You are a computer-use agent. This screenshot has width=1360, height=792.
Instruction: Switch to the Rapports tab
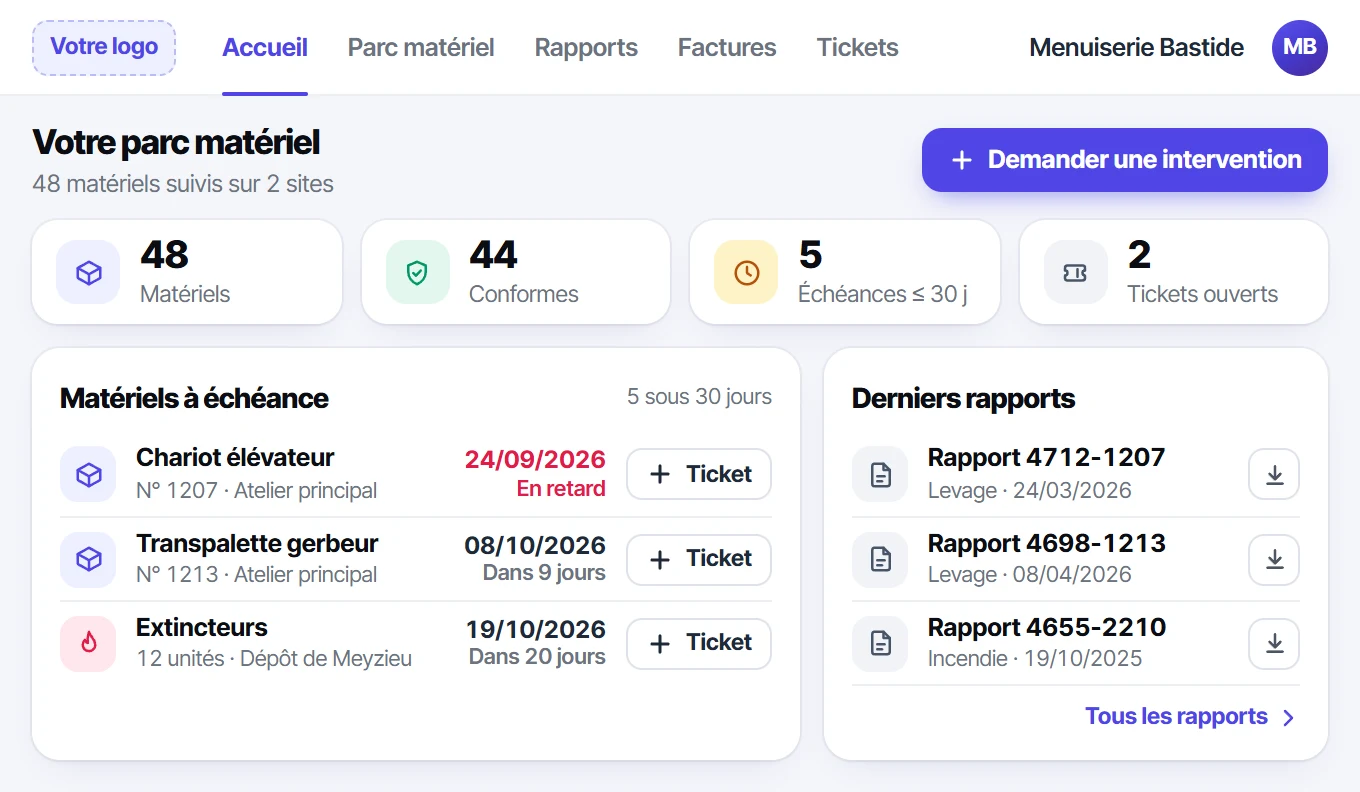pos(586,47)
